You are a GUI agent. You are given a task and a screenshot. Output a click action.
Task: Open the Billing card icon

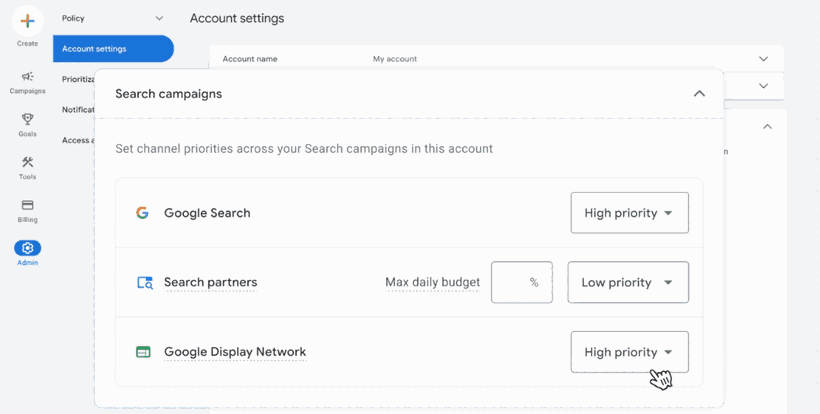pyautogui.click(x=27, y=205)
